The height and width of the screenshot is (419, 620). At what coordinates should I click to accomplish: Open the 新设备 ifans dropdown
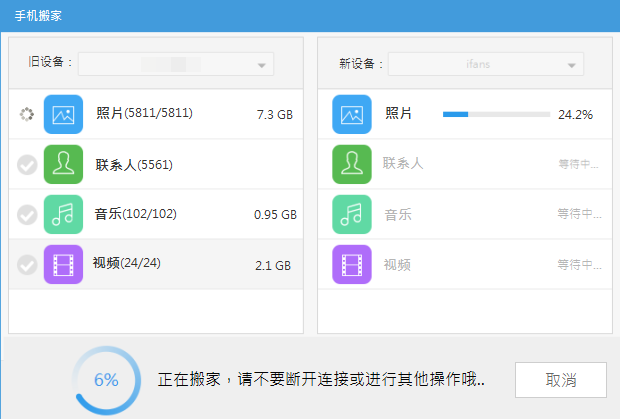pos(486,64)
